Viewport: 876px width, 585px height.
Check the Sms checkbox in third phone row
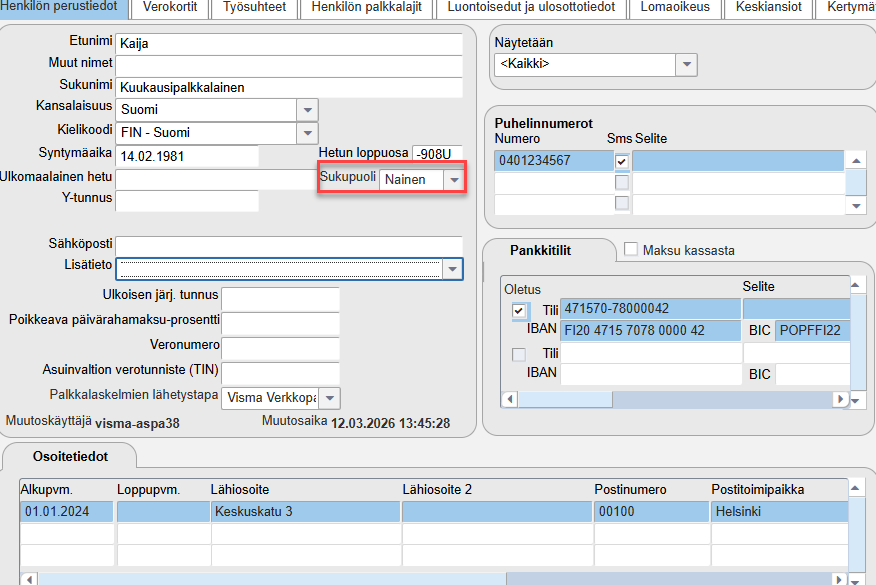(622, 203)
